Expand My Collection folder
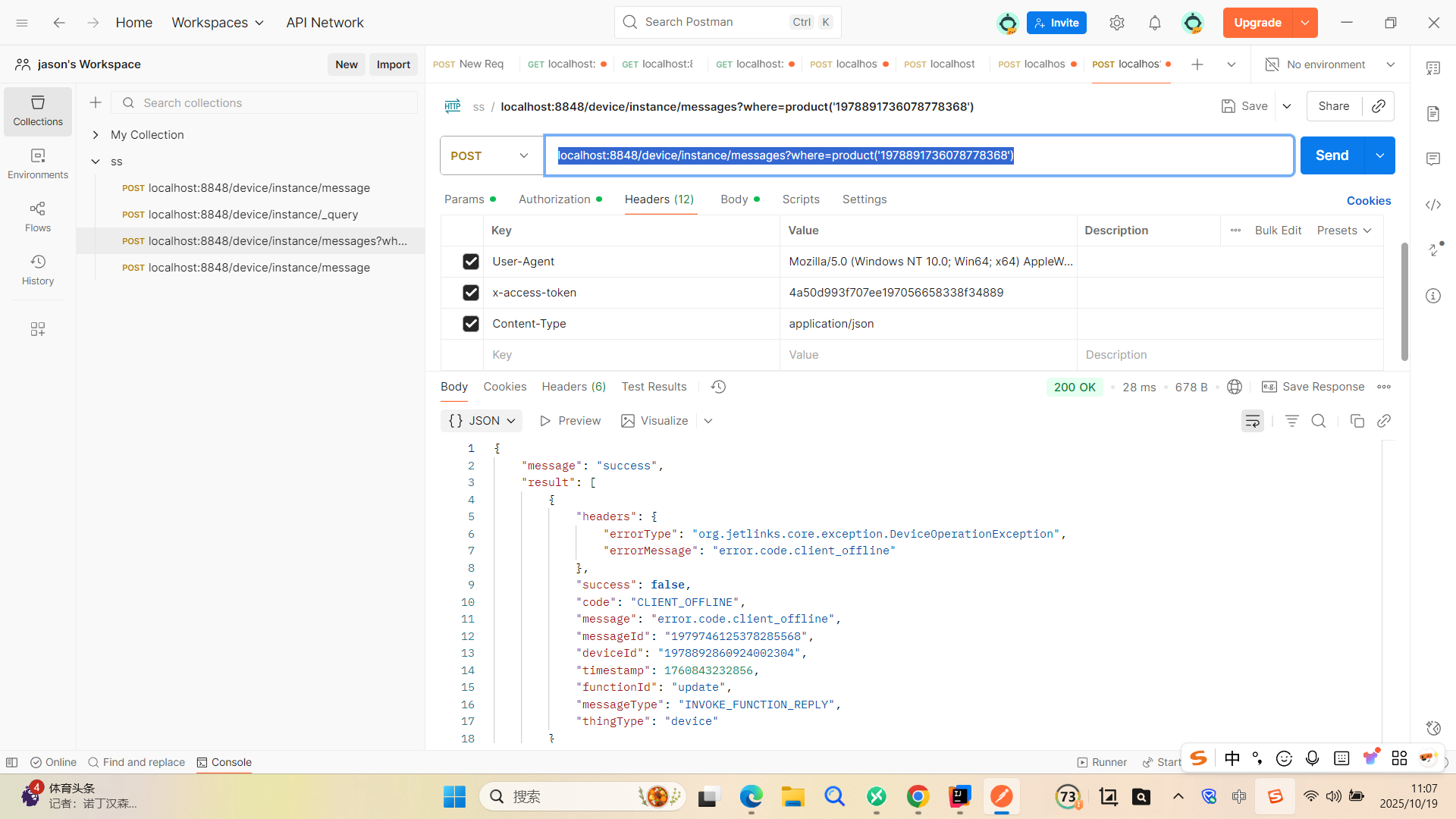 pos(96,135)
